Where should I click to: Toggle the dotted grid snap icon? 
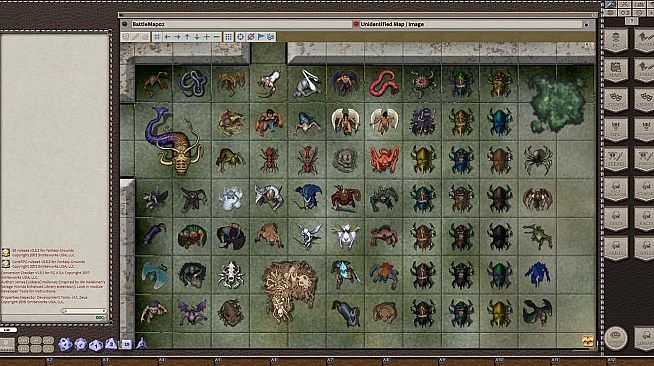coord(229,37)
